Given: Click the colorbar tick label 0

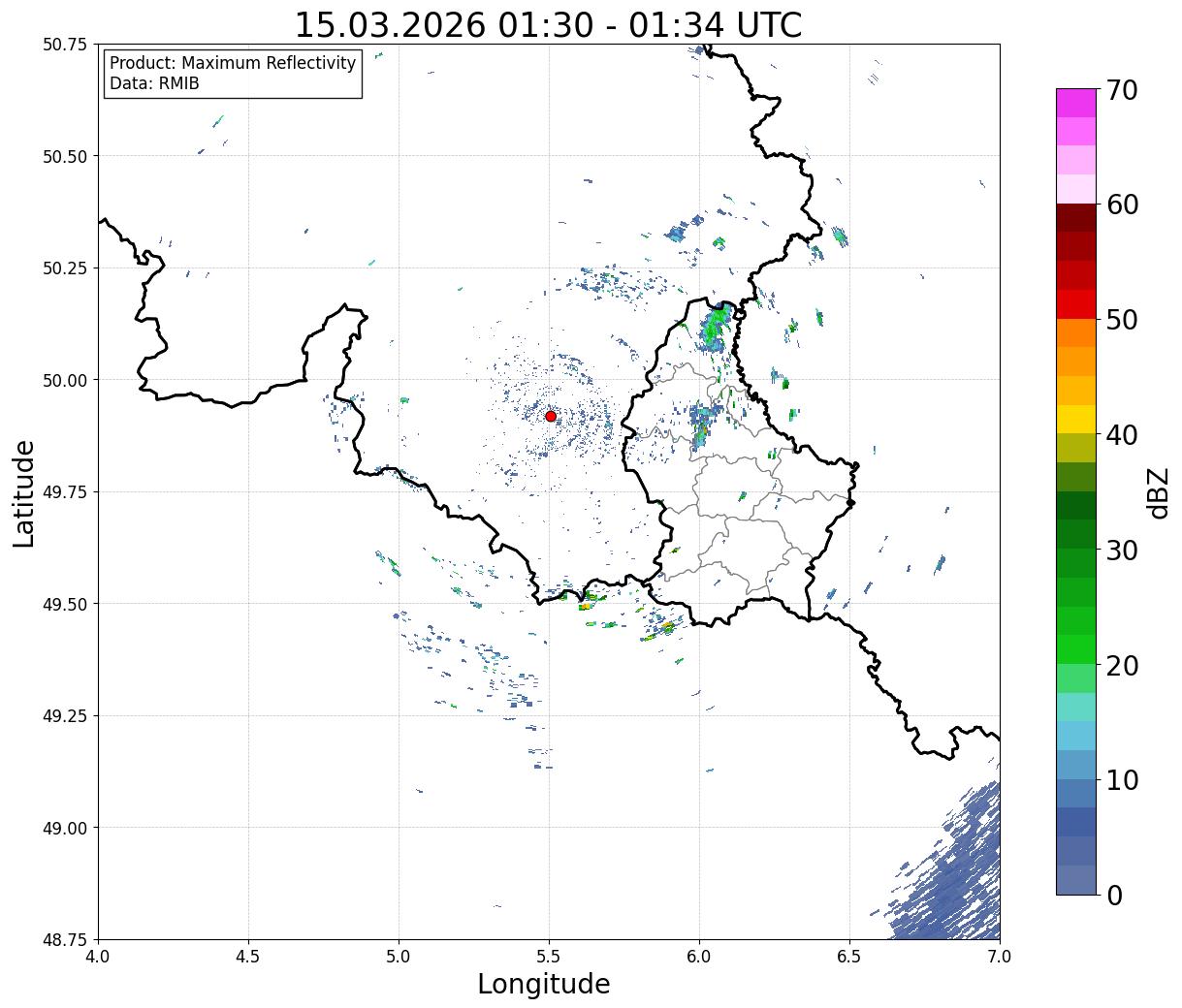Looking at the screenshot, I should tap(1113, 895).
